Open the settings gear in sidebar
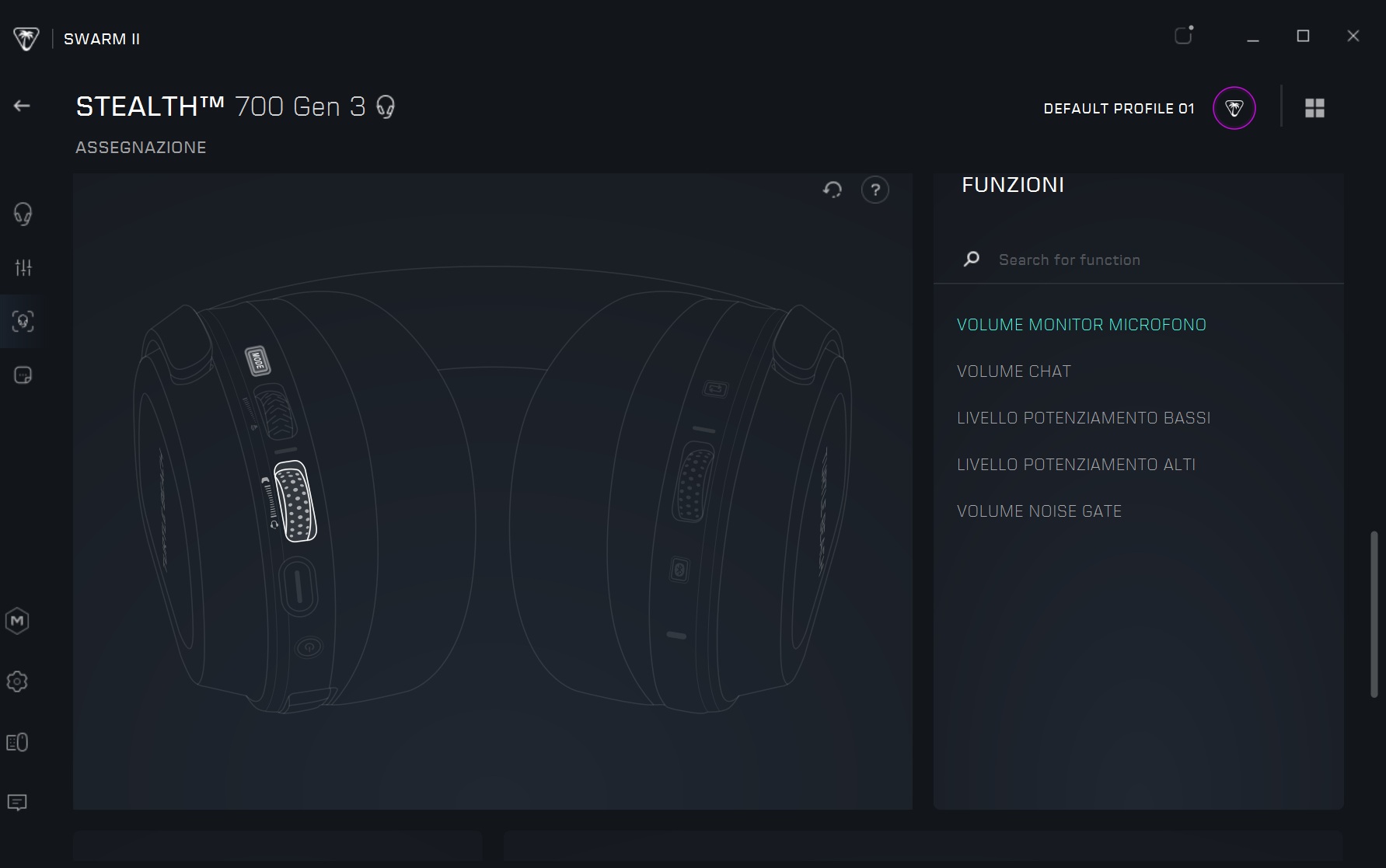 tap(17, 682)
